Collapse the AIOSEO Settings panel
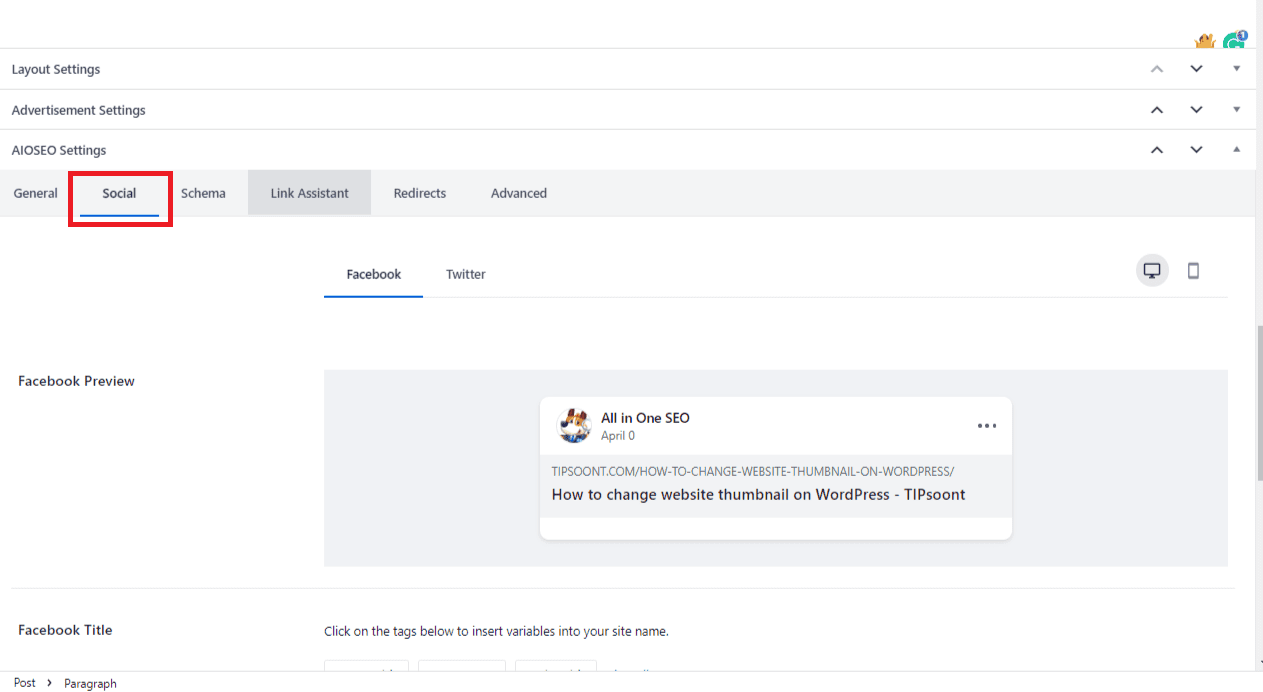This screenshot has width=1263, height=692. [x=1236, y=150]
